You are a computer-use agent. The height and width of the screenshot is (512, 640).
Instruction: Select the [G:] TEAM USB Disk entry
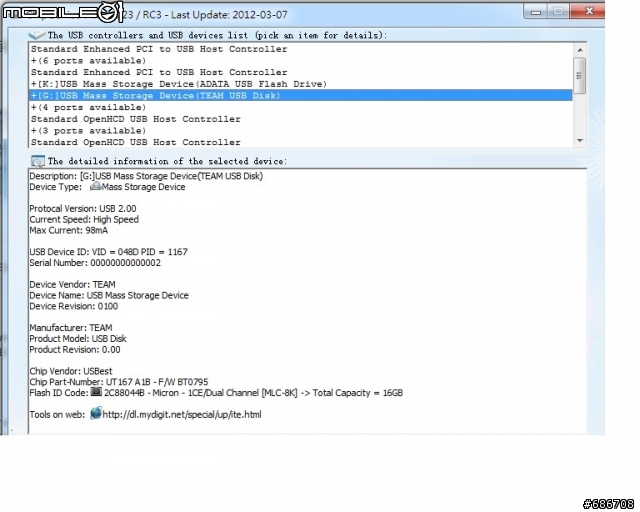point(301,96)
